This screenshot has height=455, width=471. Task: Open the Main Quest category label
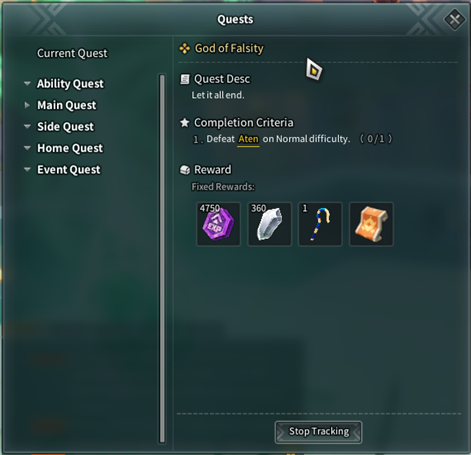click(67, 105)
